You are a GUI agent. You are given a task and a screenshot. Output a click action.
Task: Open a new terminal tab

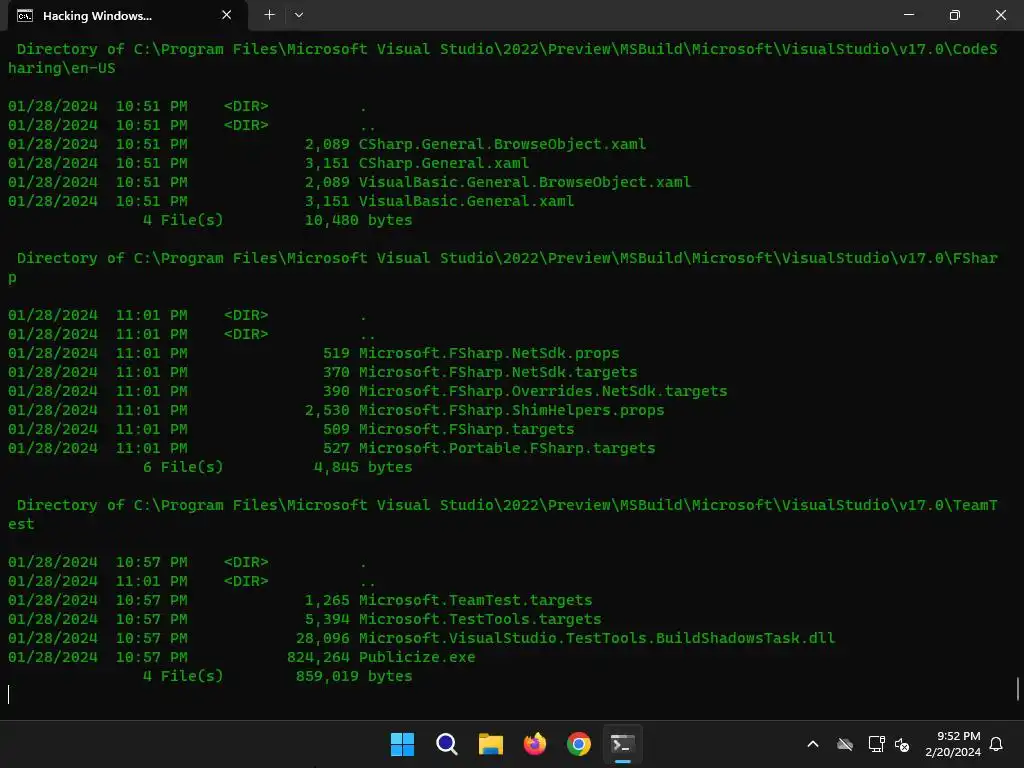click(270, 15)
